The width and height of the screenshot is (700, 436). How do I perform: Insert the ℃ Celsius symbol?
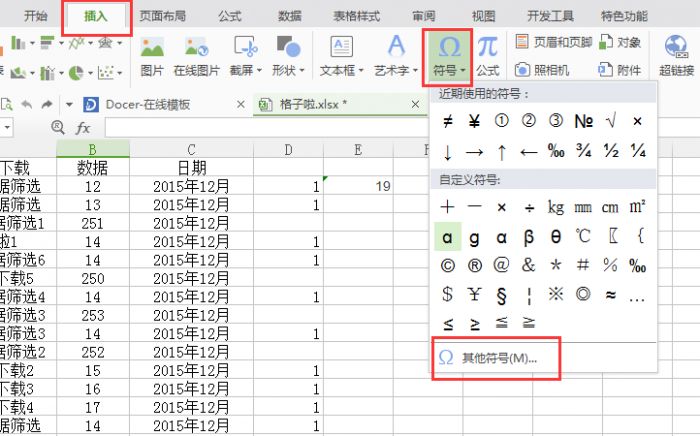[583, 237]
